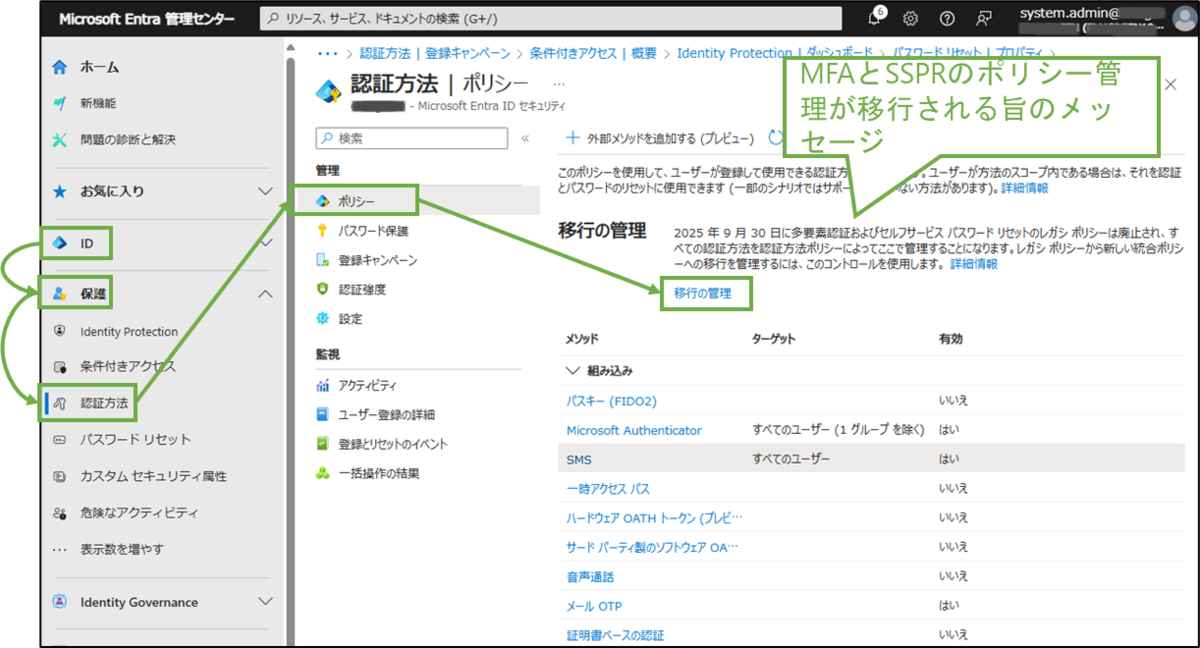
Task: Open ユーザー登録の詳細
Action: point(386,415)
